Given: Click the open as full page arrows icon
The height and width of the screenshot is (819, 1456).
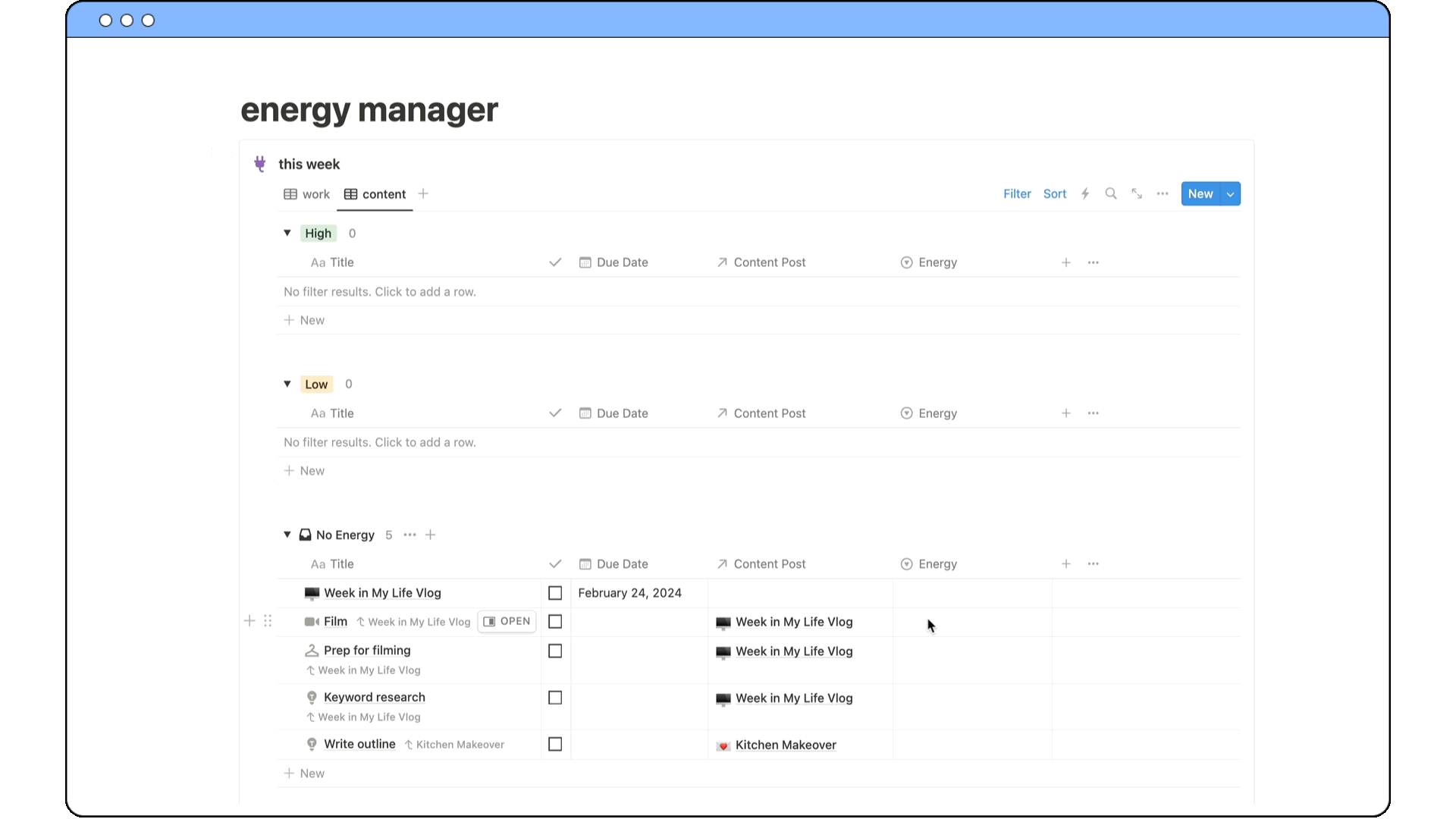Looking at the screenshot, I should pyautogui.click(x=1137, y=194).
